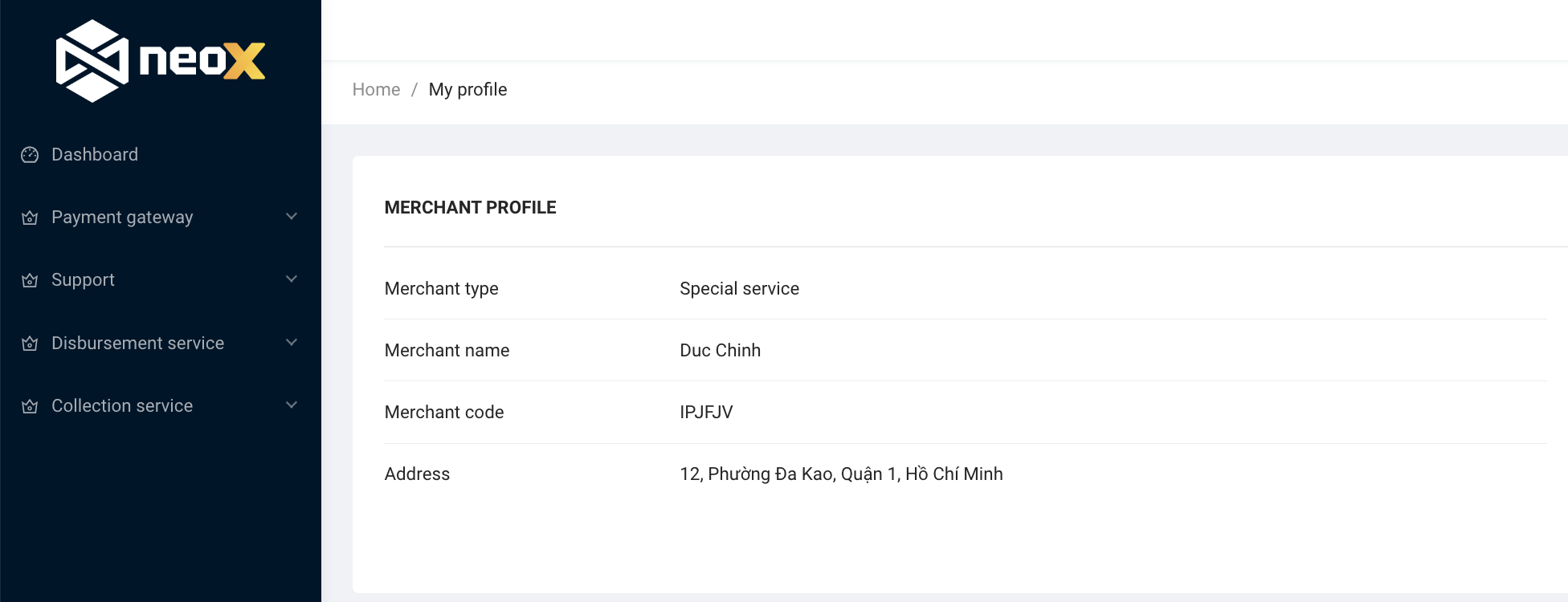1568x602 pixels.
Task: Expand the Collection service chevron
Action: coord(292,405)
